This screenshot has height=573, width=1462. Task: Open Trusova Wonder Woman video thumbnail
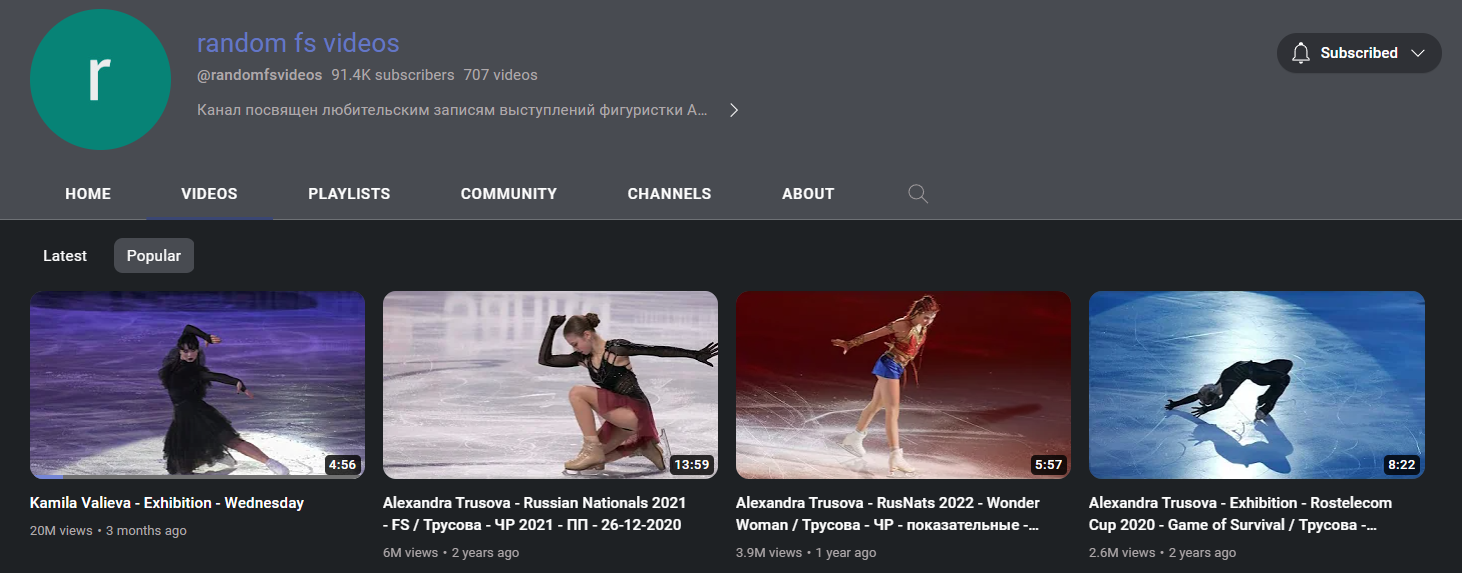tap(903, 385)
